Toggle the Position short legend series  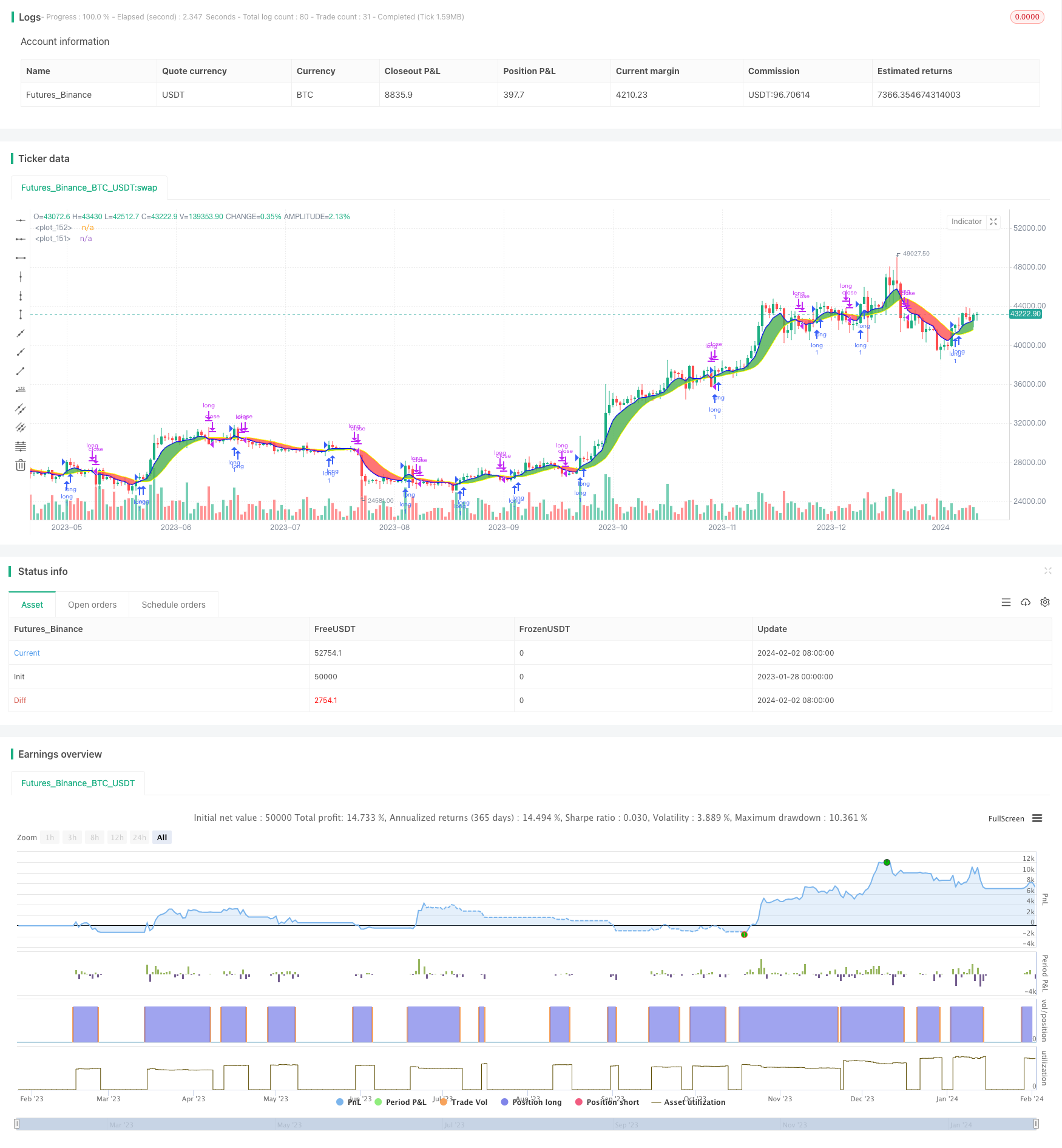pos(607,1102)
